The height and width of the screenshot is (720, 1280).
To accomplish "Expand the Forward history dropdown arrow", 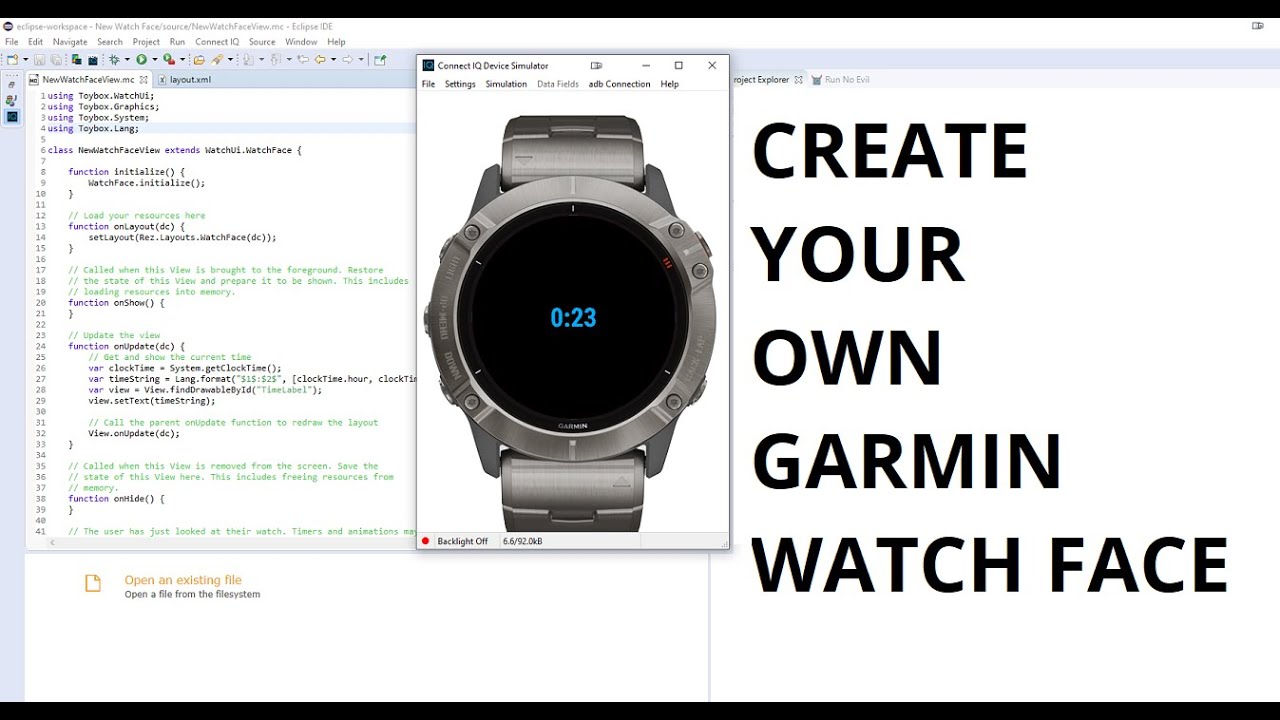I will coord(361,59).
